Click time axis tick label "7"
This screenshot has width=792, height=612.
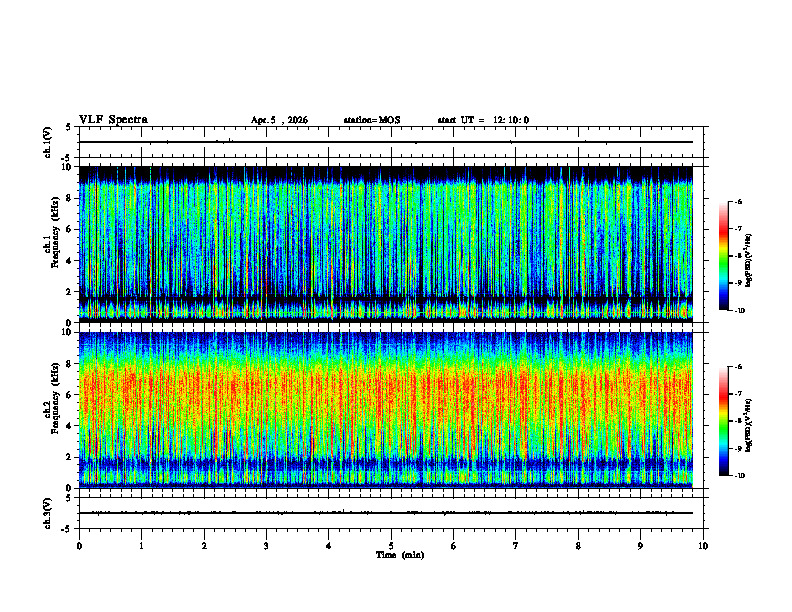[516, 546]
